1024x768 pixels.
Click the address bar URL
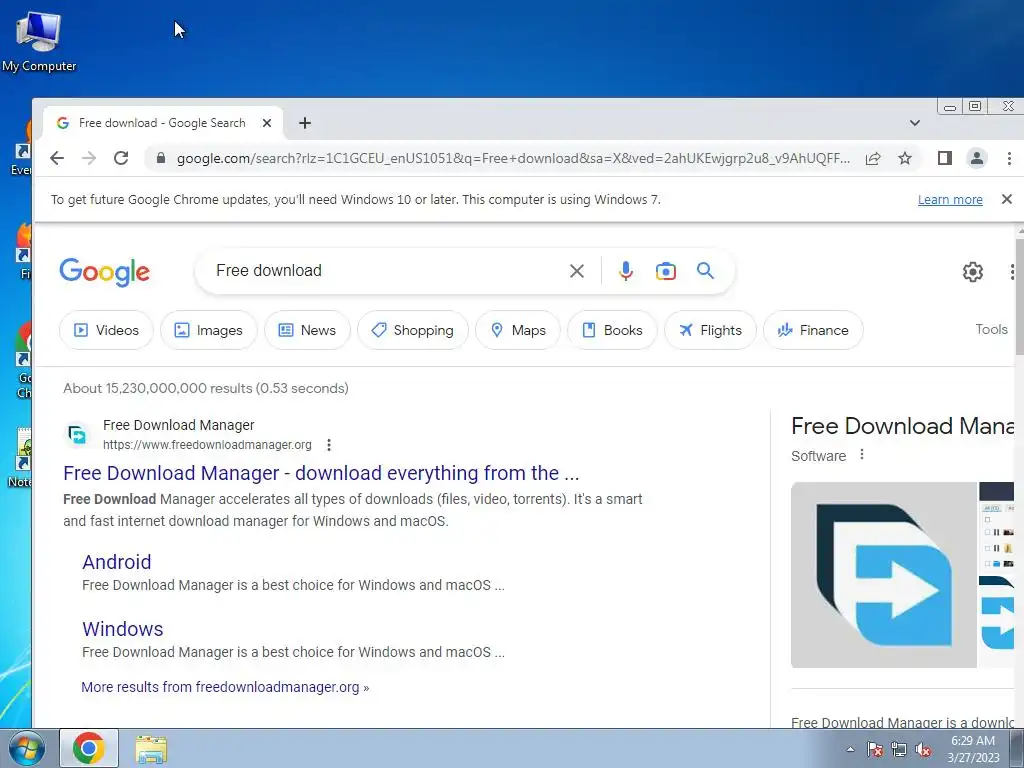pyautogui.click(x=513, y=158)
